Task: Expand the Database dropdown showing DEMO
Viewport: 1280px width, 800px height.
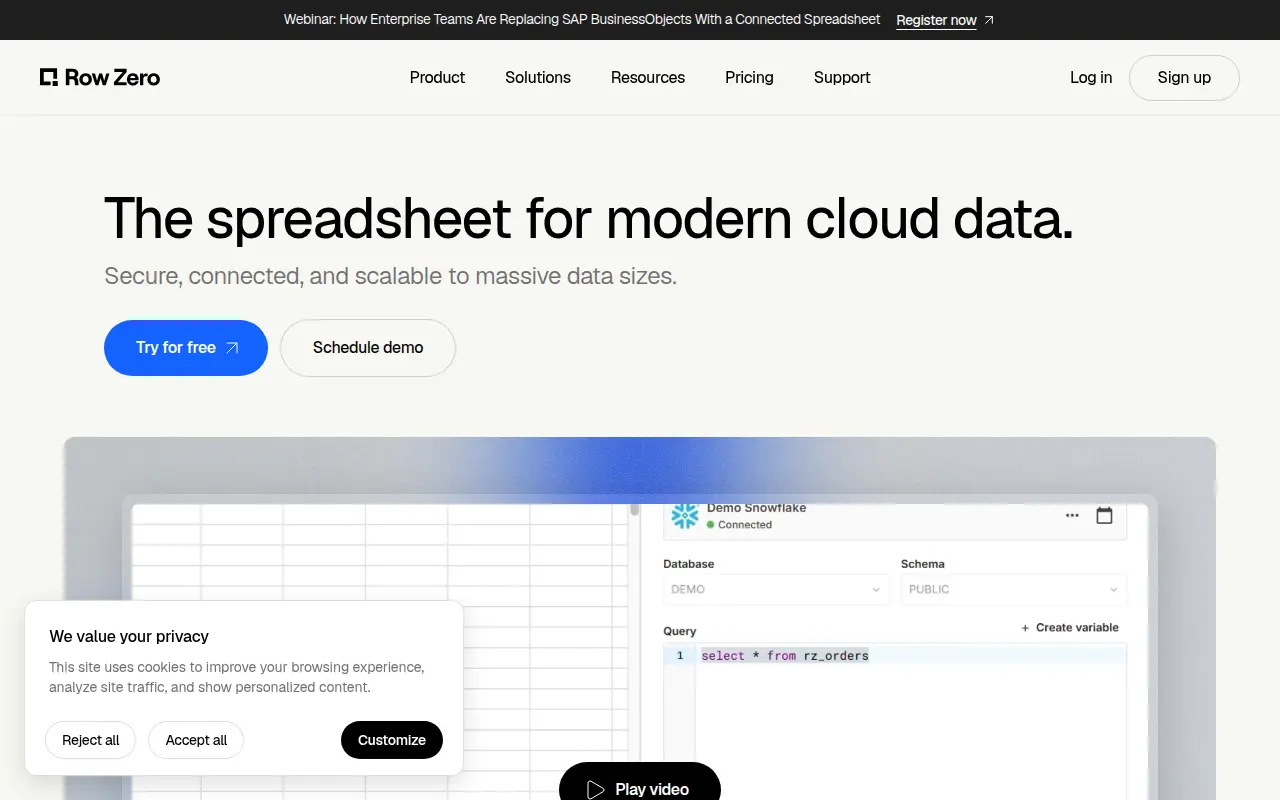Action: pyautogui.click(x=776, y=589)
